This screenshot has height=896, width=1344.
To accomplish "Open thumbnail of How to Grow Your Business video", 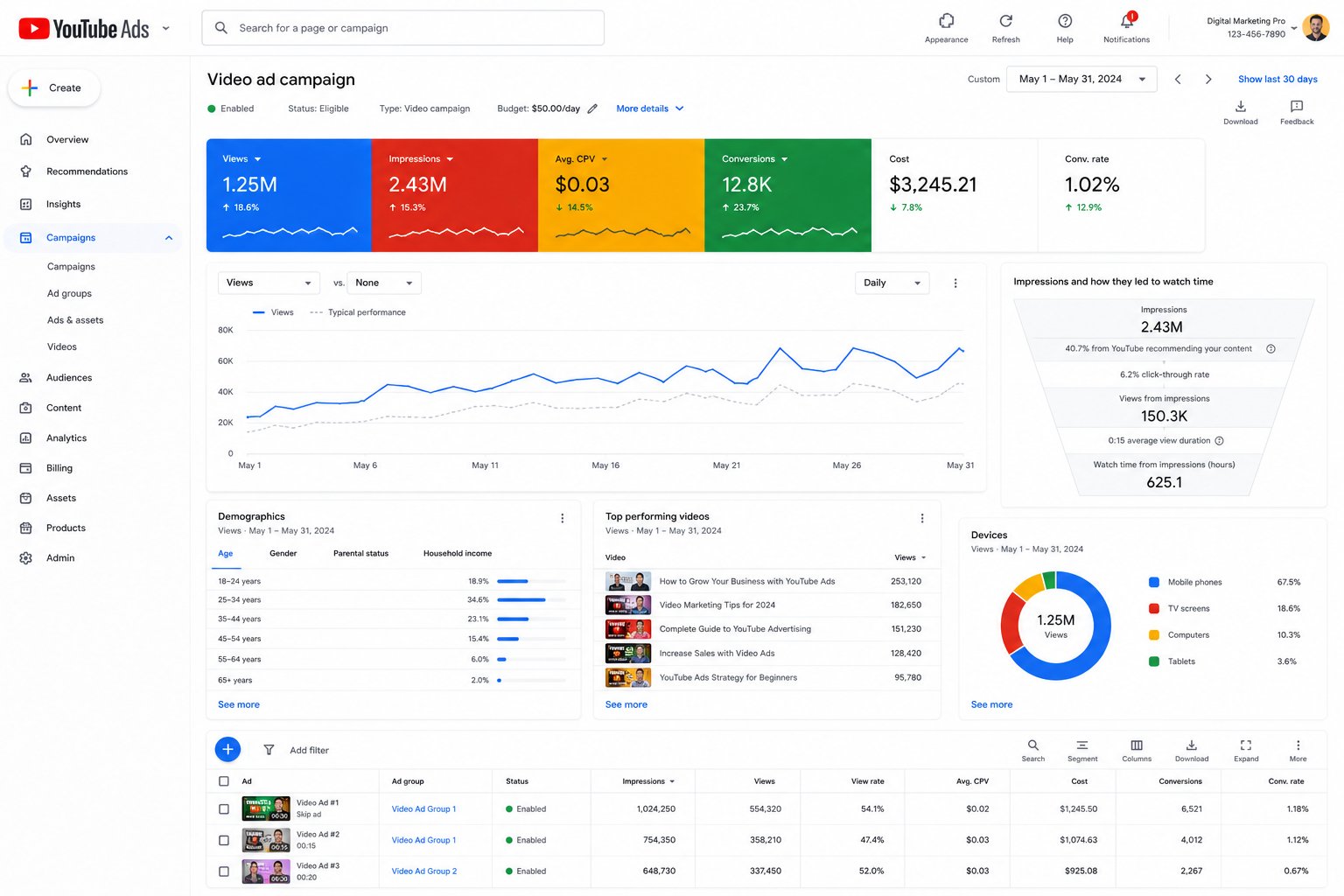I will [x=628, y=581].
